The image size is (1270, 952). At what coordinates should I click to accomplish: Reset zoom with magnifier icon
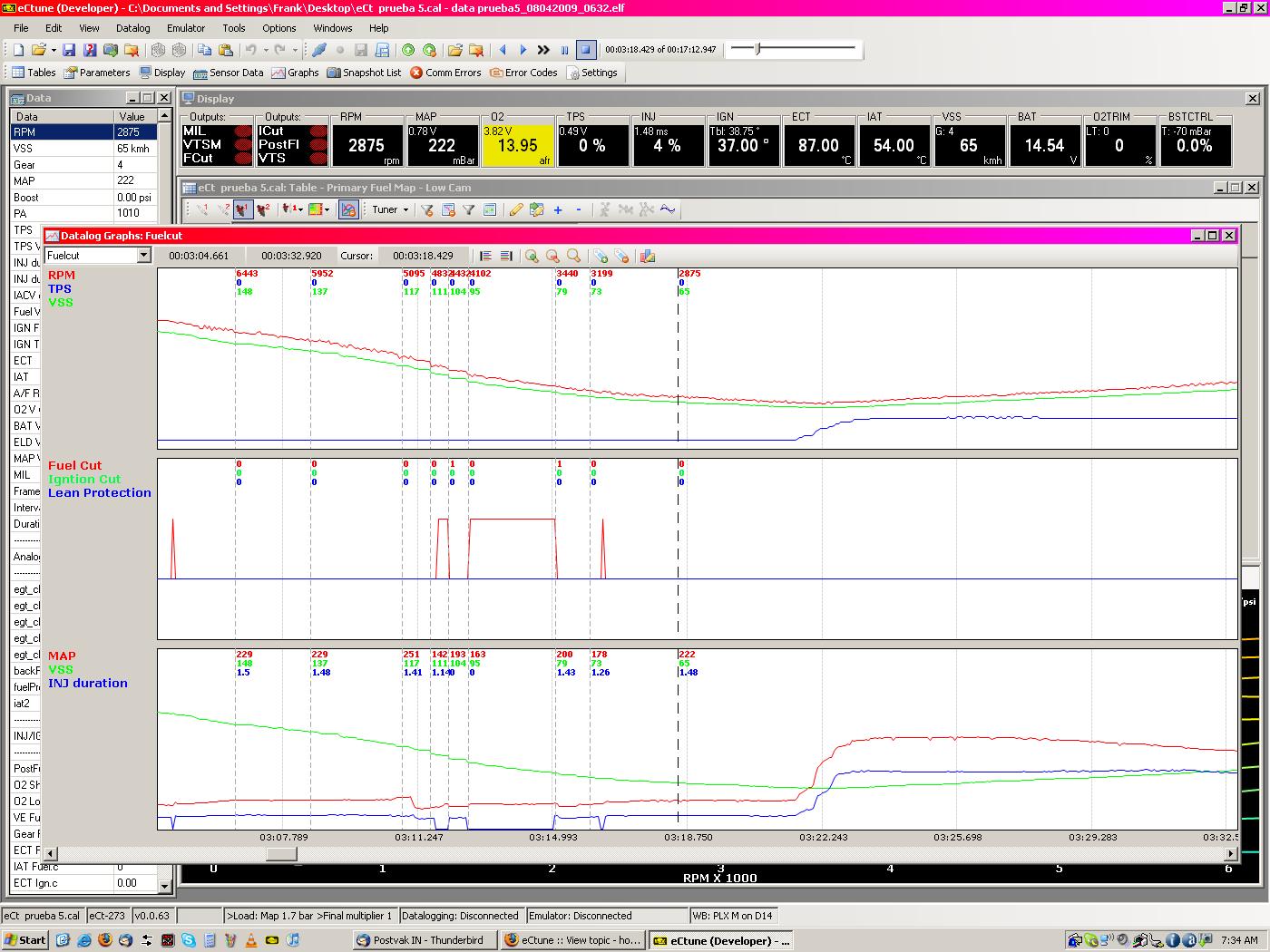click(x=573, y=256)
